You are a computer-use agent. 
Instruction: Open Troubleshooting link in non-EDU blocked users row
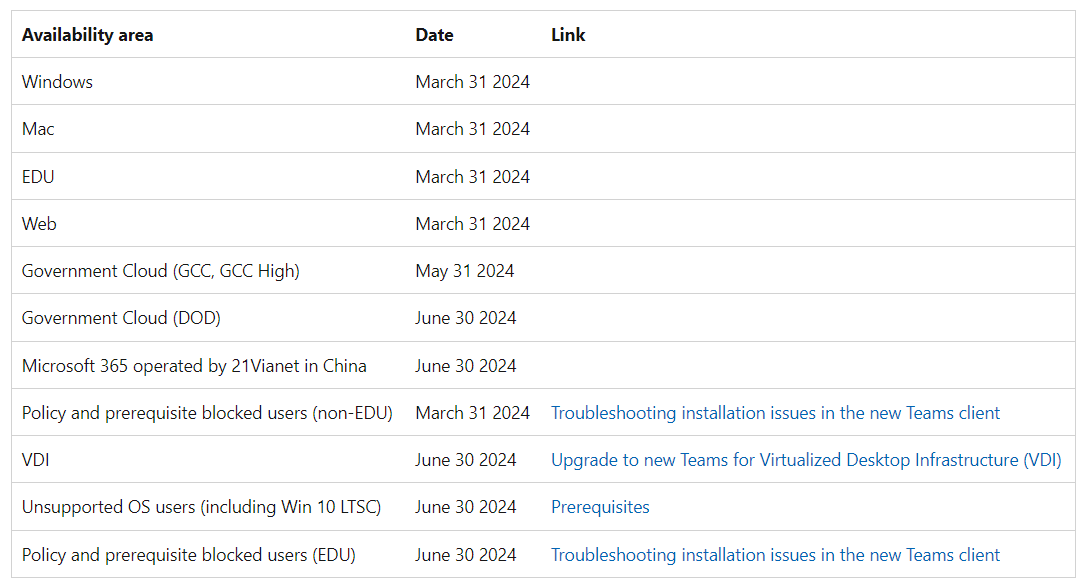pos(775,413)
